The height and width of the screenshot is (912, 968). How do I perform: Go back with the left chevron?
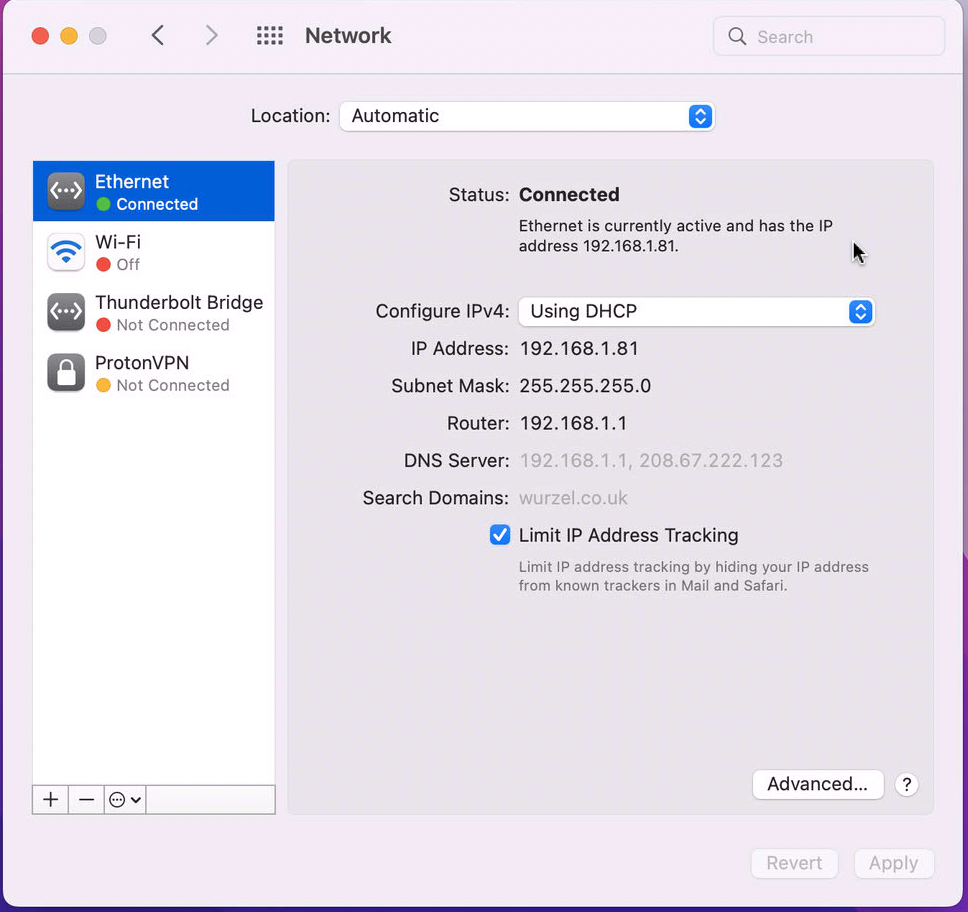click(x=158, y=36)
